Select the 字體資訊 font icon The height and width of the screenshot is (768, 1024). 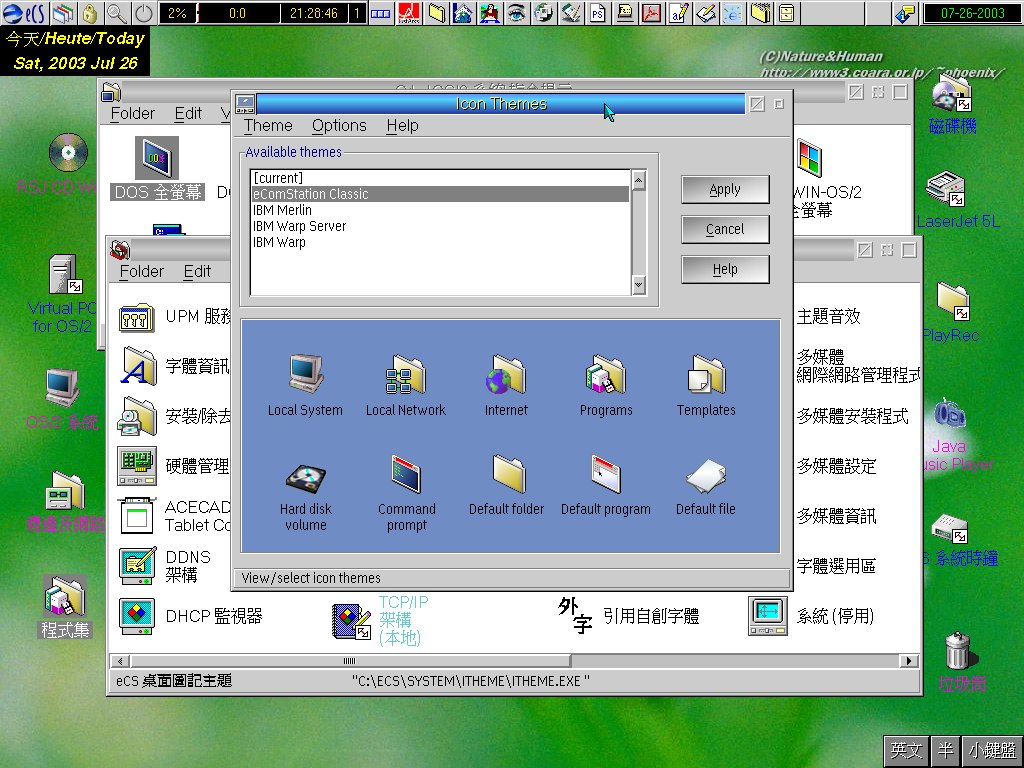(x=138, y=366)
